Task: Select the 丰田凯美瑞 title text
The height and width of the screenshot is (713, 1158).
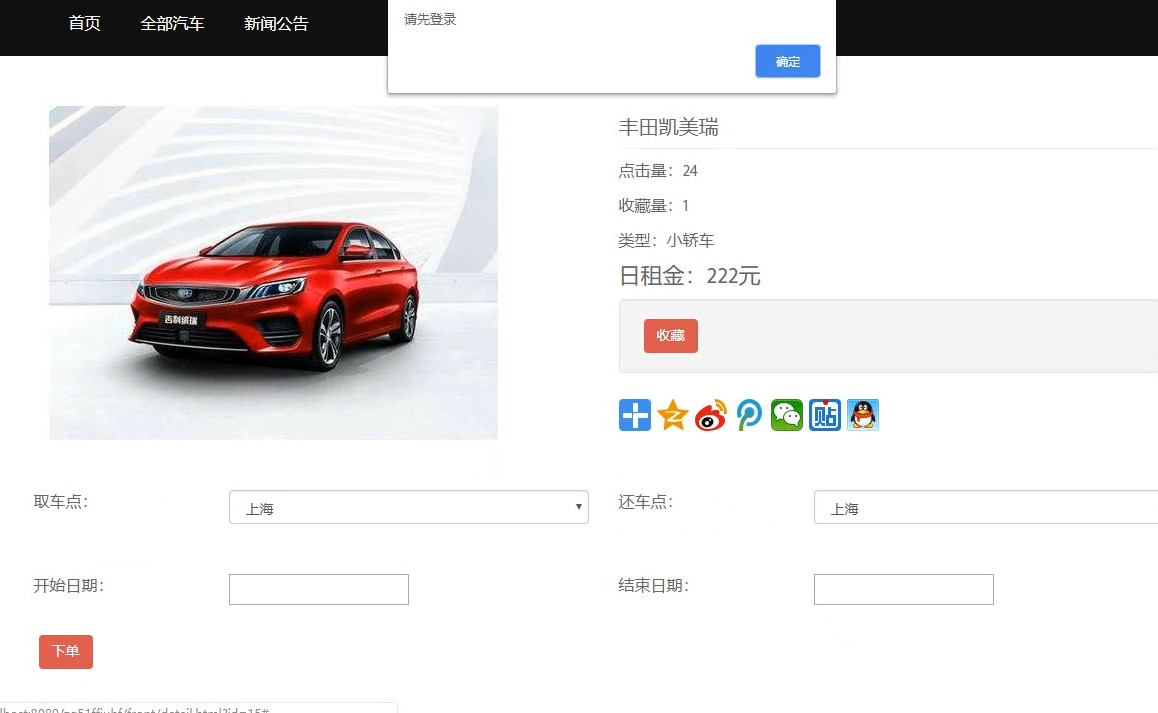Action: (668, 127)
